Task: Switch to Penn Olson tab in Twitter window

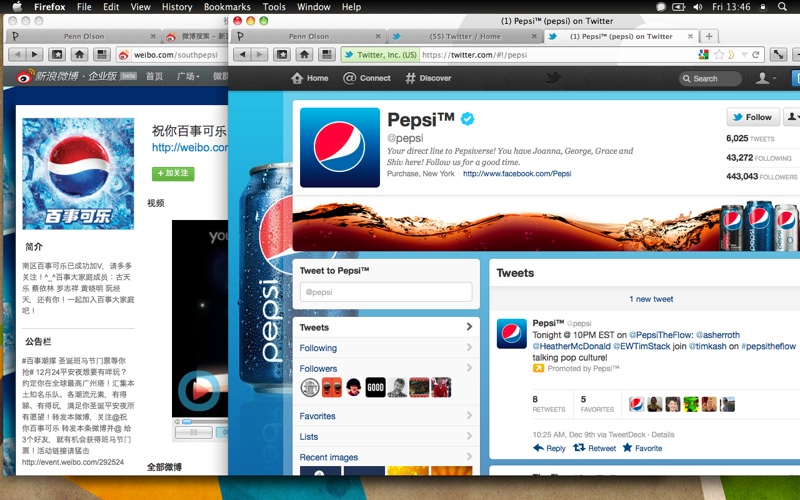Action: pyautogui.click(x=308, y=36)
